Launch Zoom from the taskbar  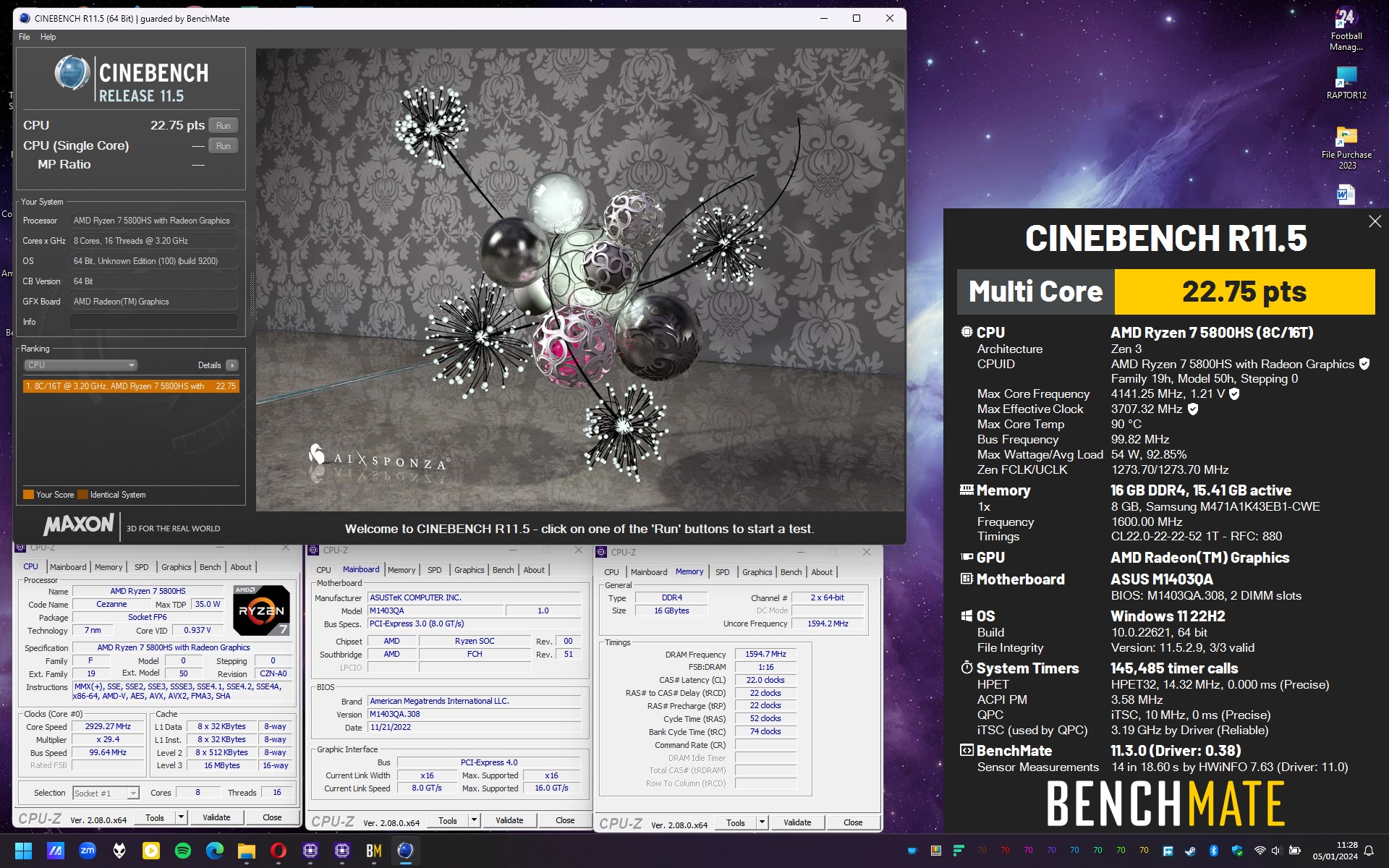click(88, 851)
